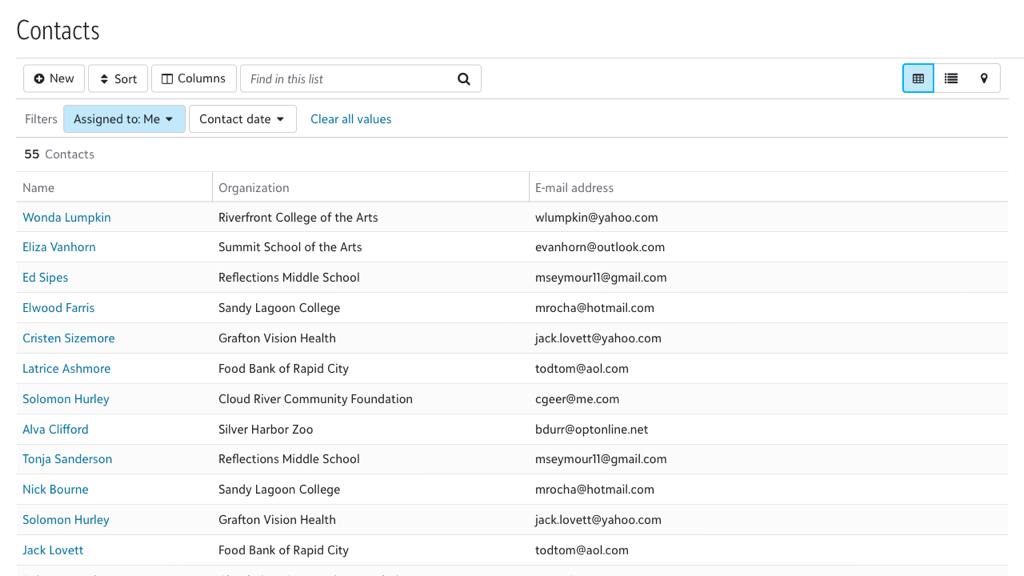Click the E-mail address column header
The image size is (1024, 576).
click(574, 188)
